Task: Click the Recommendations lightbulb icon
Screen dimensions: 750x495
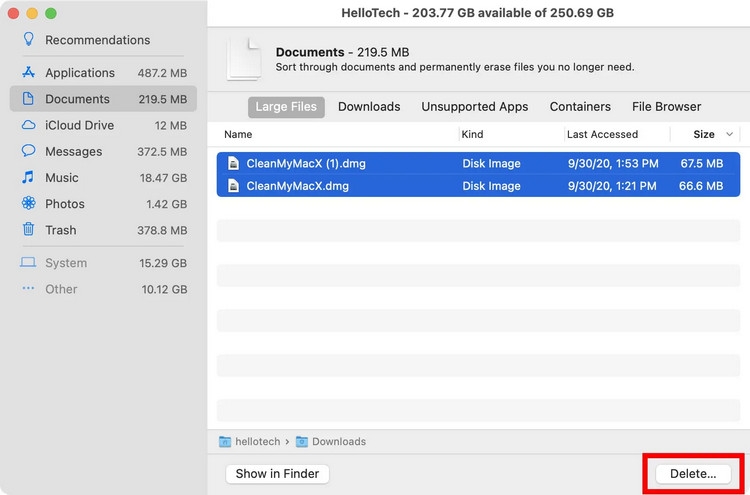Action: click(28, 40)
